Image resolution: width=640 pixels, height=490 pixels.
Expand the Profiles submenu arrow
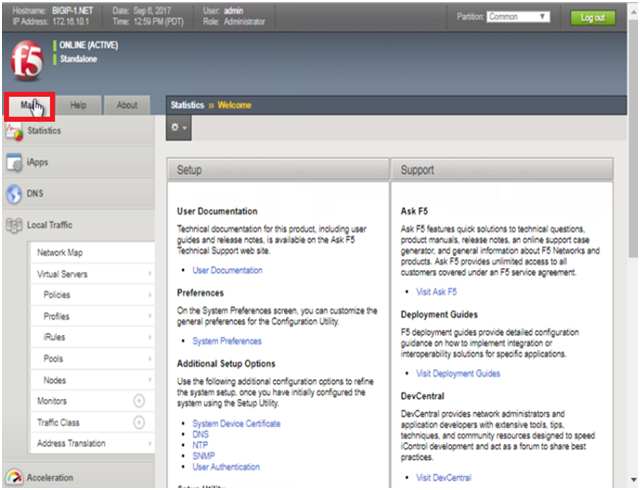pos(149,317)
